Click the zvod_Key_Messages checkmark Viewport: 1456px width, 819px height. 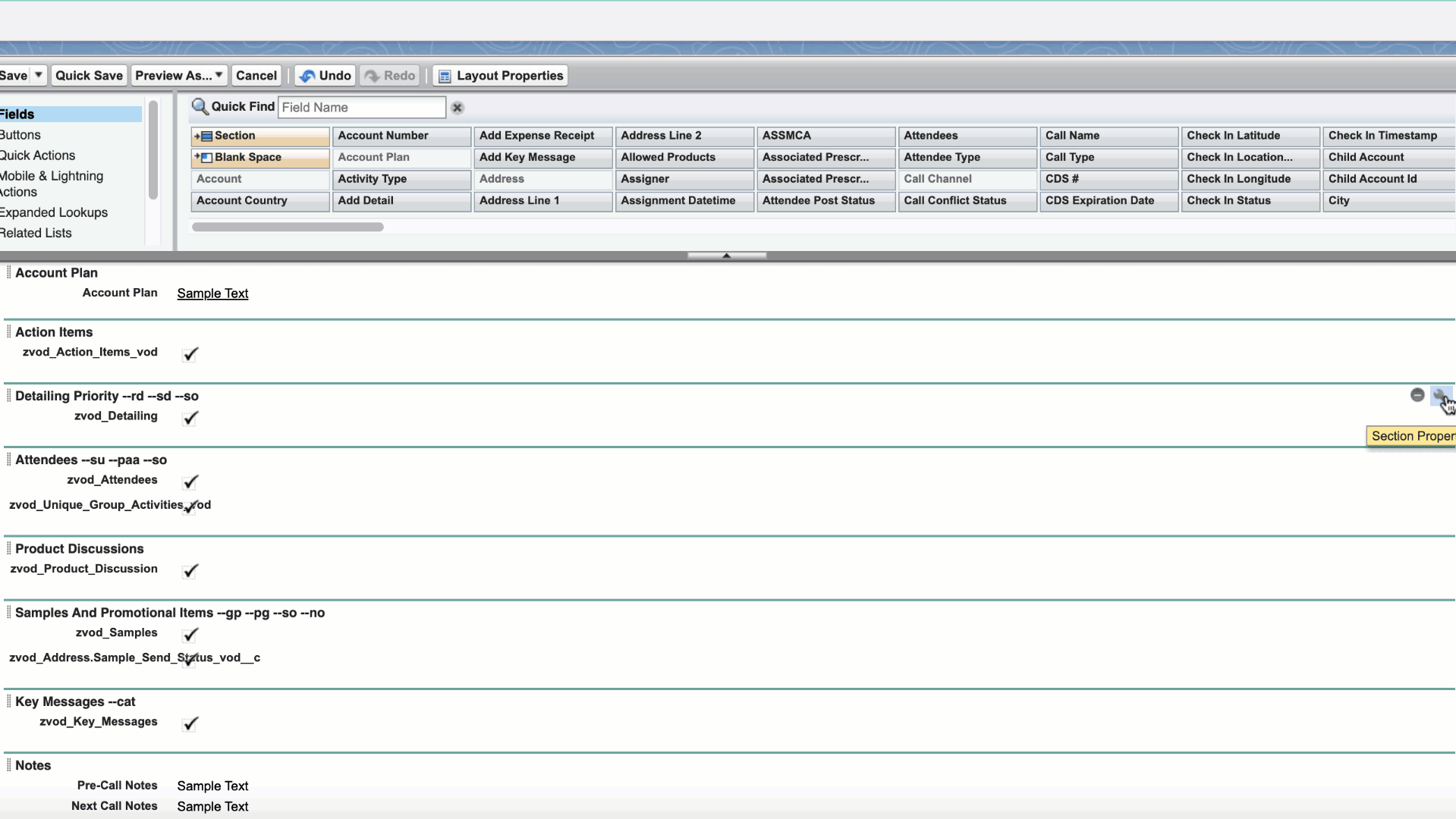[x=190, y=724]
